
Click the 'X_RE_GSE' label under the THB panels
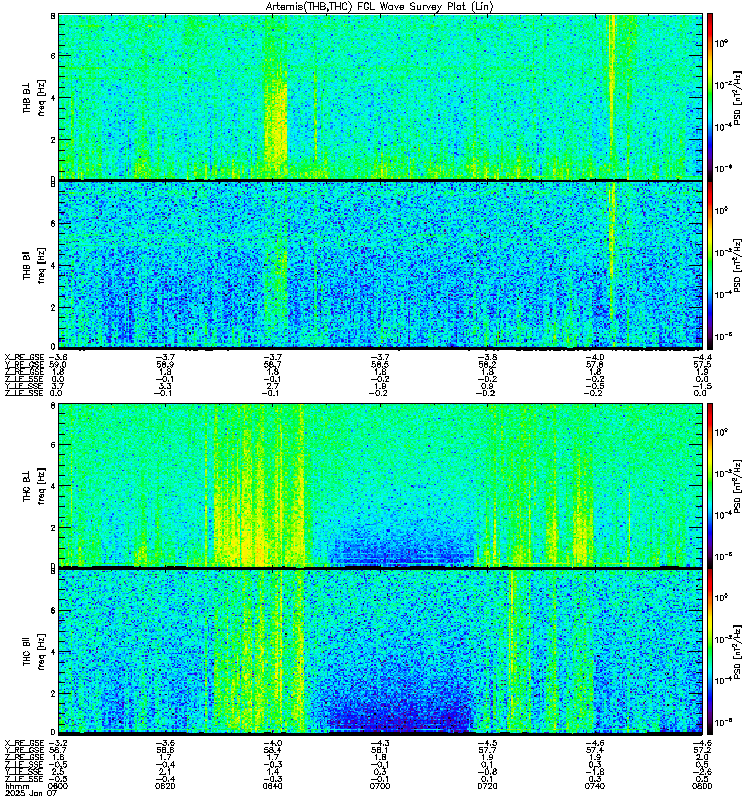coord(24,357)
